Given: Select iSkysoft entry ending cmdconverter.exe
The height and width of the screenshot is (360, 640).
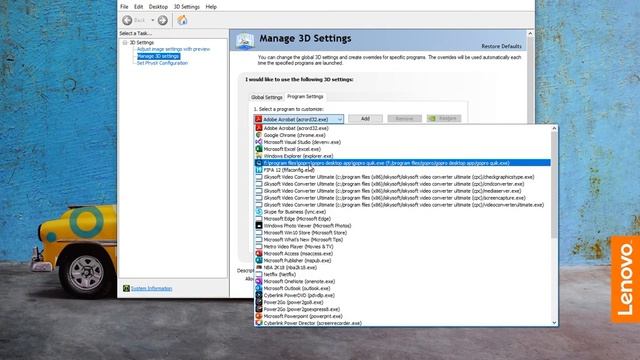Looking at the screenshot, I should coord(402,184).
